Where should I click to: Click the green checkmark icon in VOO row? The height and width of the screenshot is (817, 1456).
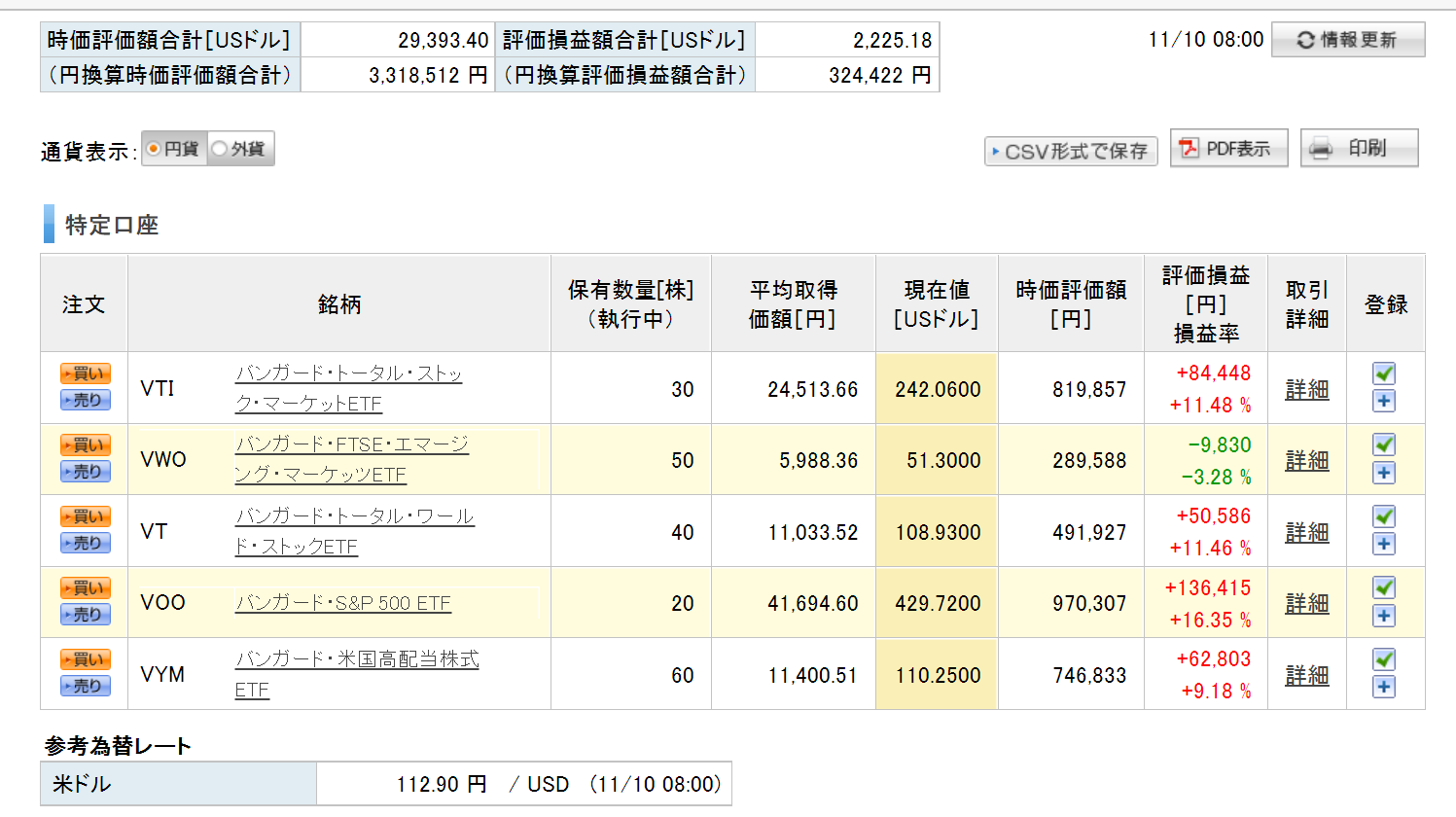click(1384, 587)
